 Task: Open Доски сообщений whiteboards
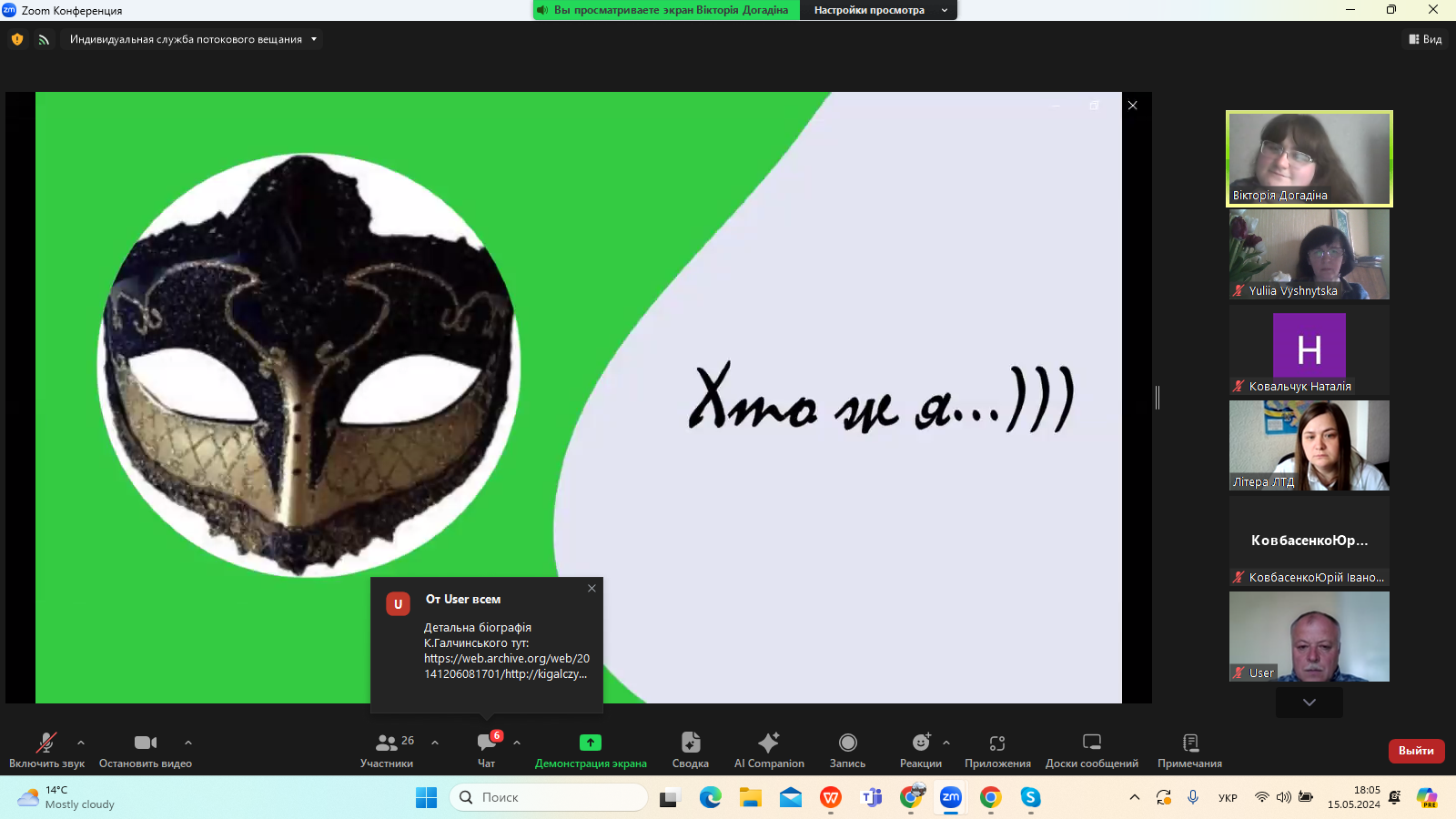click(x=1091, y=750)
